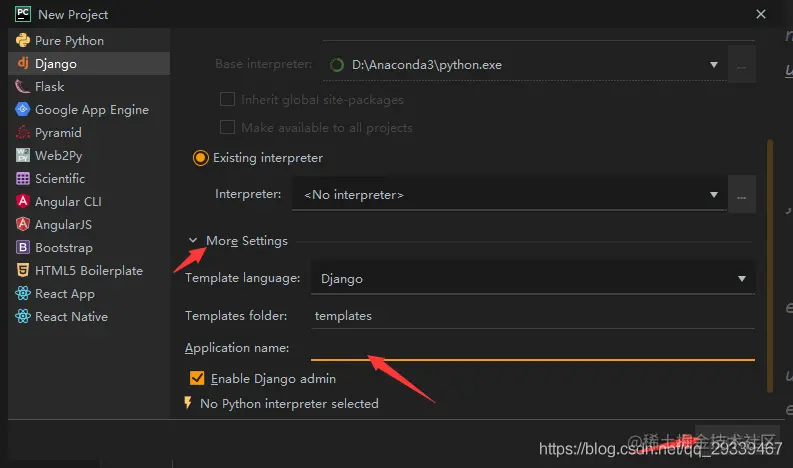Click the Bootstrap B icon
This screenshot has height=468, width=793.
pos(23,247)
